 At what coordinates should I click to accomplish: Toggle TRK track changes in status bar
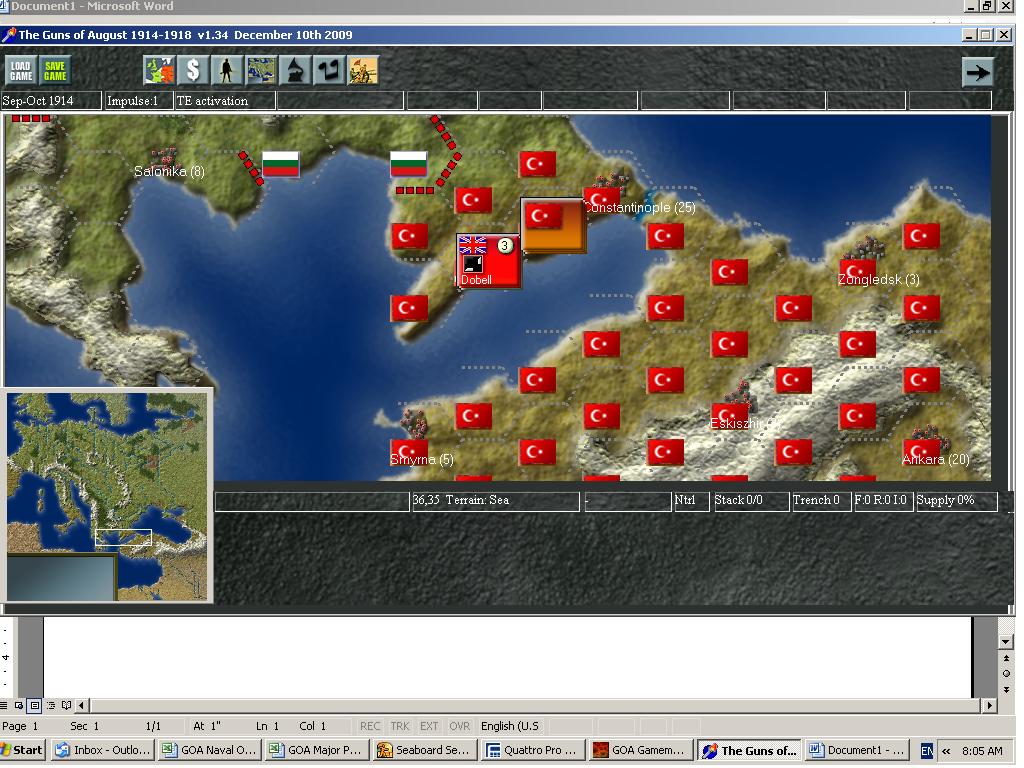point(400,726)
